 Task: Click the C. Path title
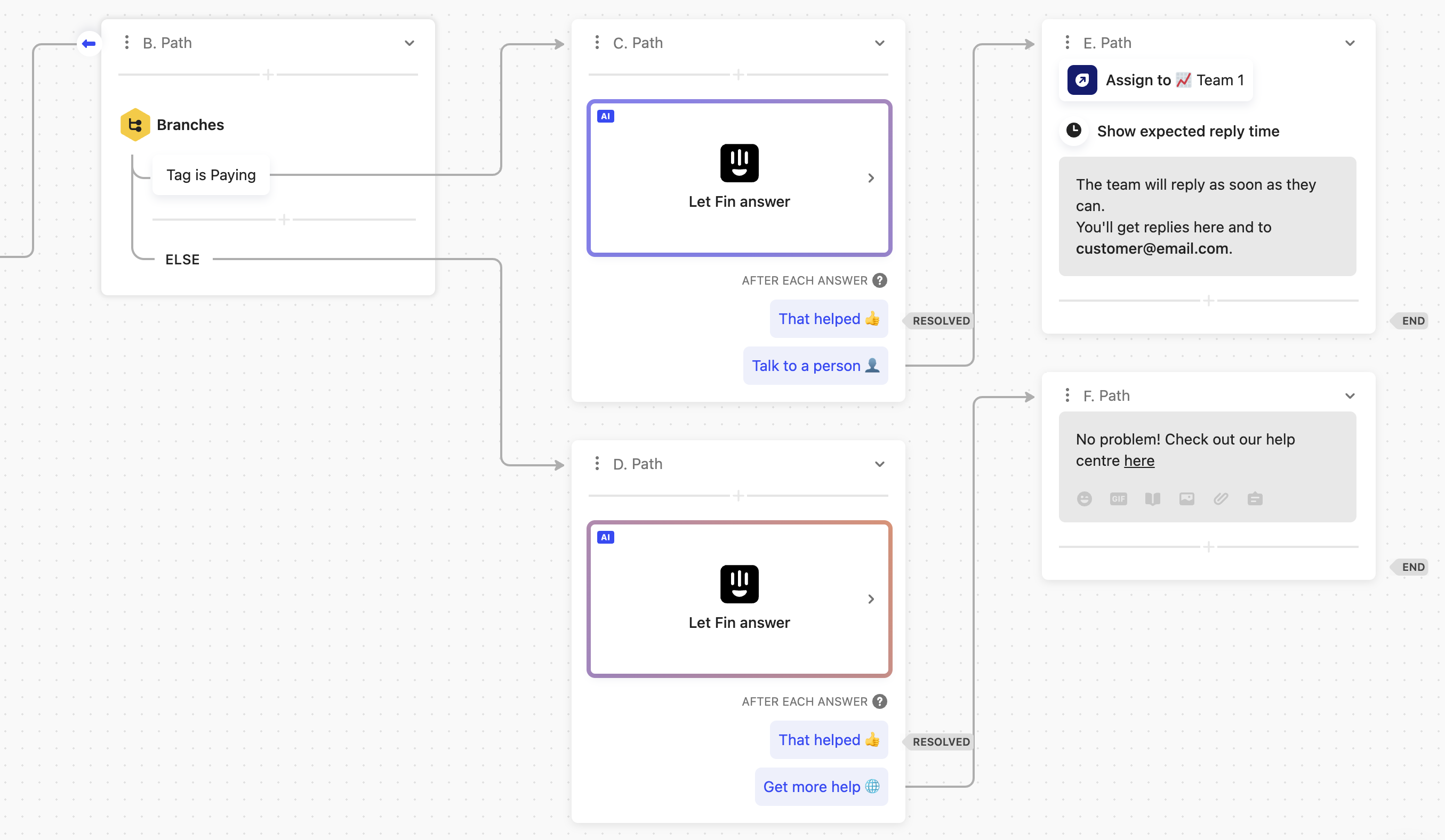coord(638,43)
